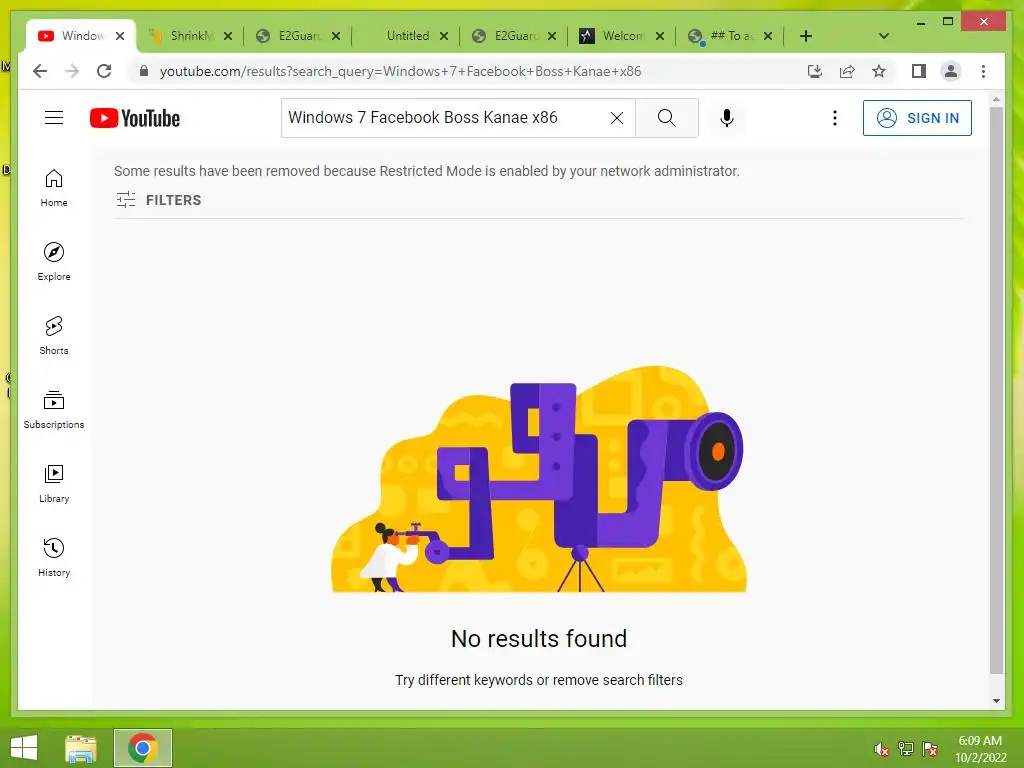Close the Untitled tab
The image size is (1024, 768).
tap(444, 36)
